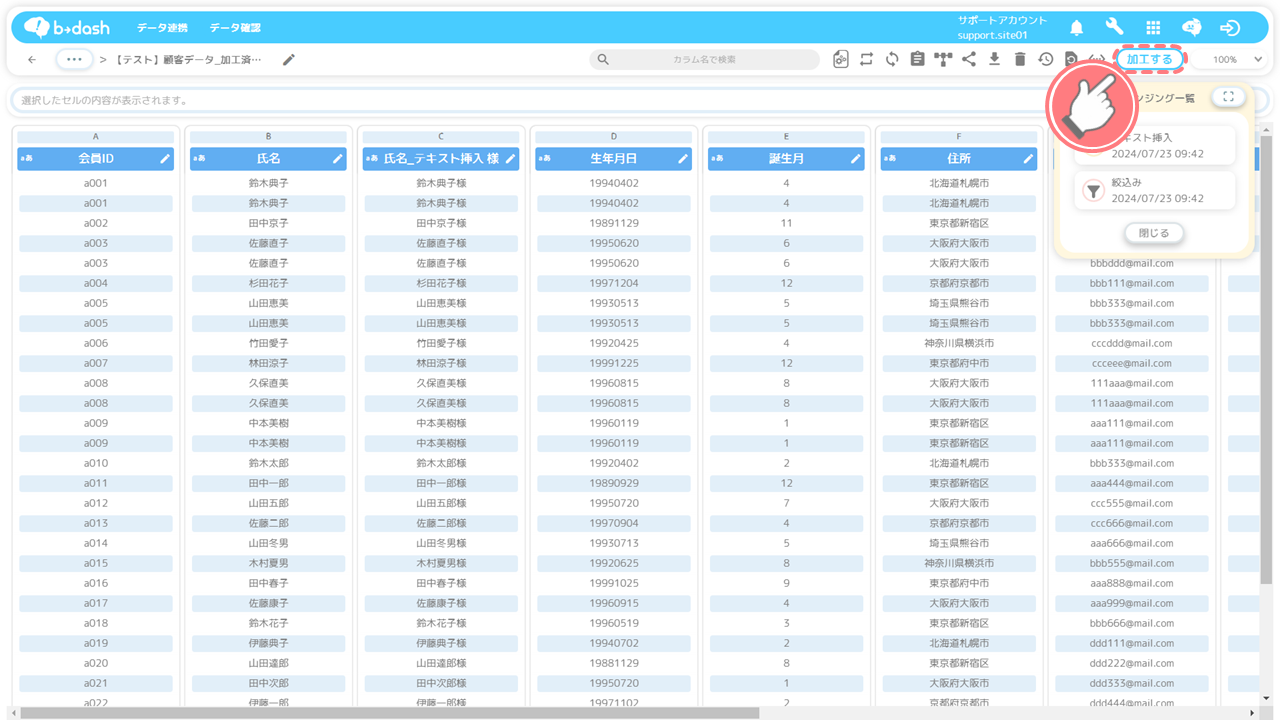Click cell 竹田愛子 in 氏名 column
Image resolution: width=1280 pixels, height=720 pixels.
click(268, 343)
